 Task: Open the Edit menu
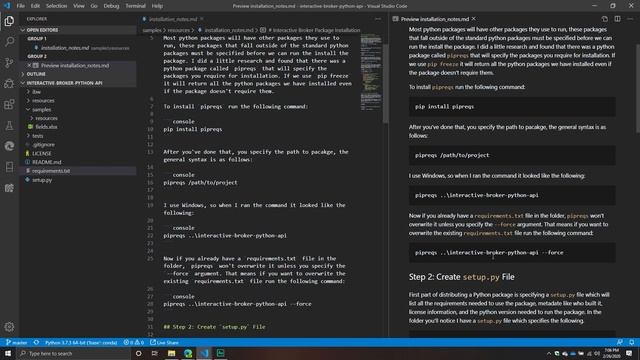(x=36, y=6)
